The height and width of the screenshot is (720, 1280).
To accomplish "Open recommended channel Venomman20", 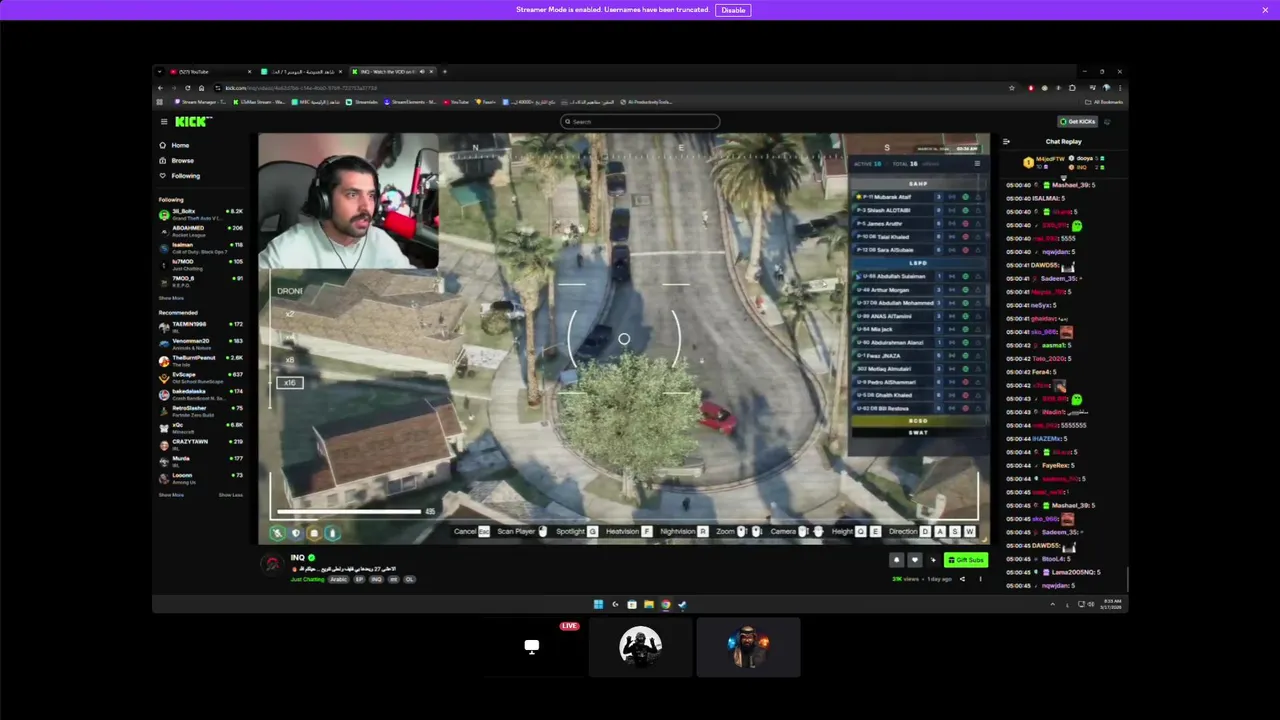I will tap(200, 343).
